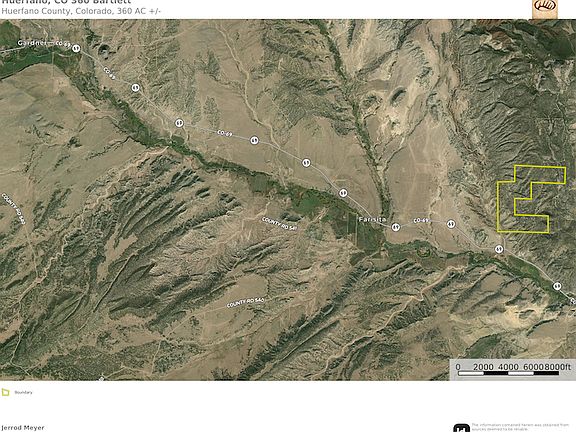Click the map scale bar
This screenshot has height=432, width=576.
[508, 373]
